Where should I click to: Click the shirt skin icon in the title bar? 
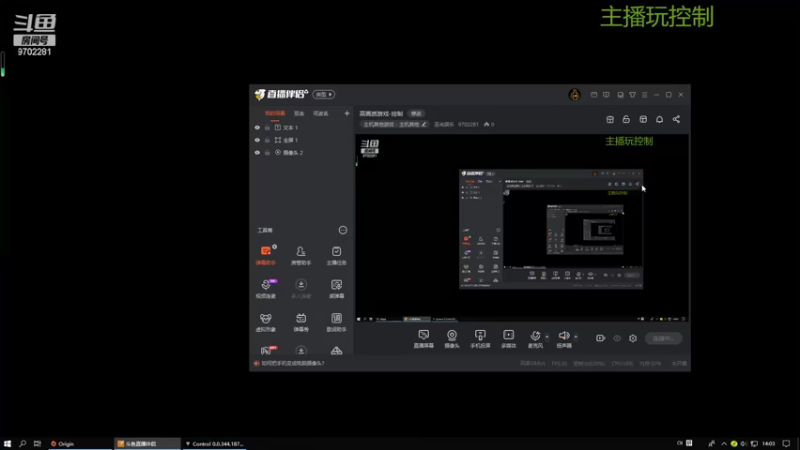click(x=632, y=95)
